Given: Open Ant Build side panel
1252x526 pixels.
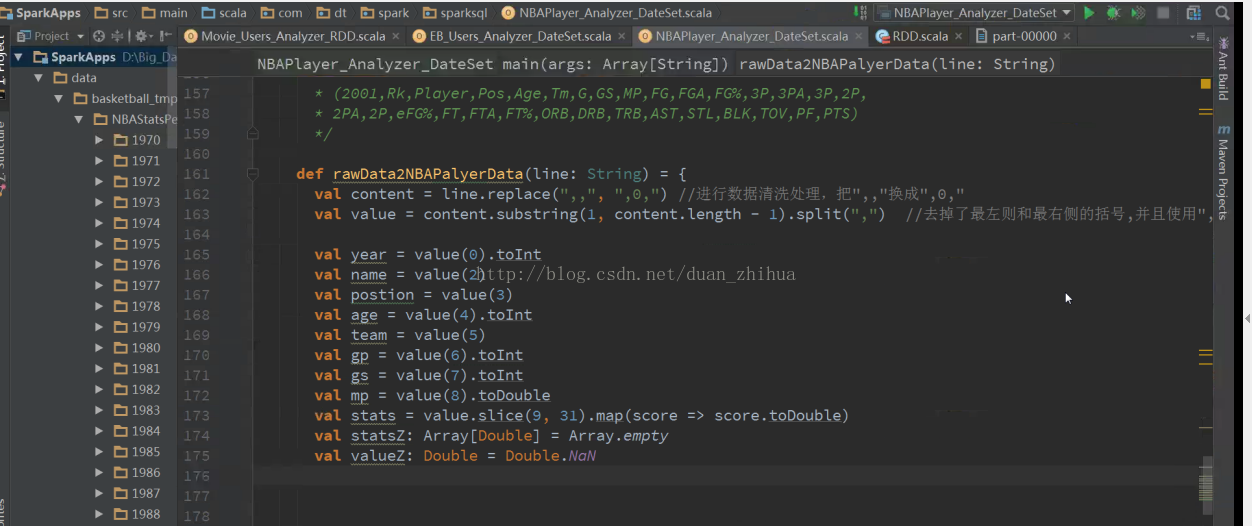Looking at the screenshot, I should [1223, 68].
